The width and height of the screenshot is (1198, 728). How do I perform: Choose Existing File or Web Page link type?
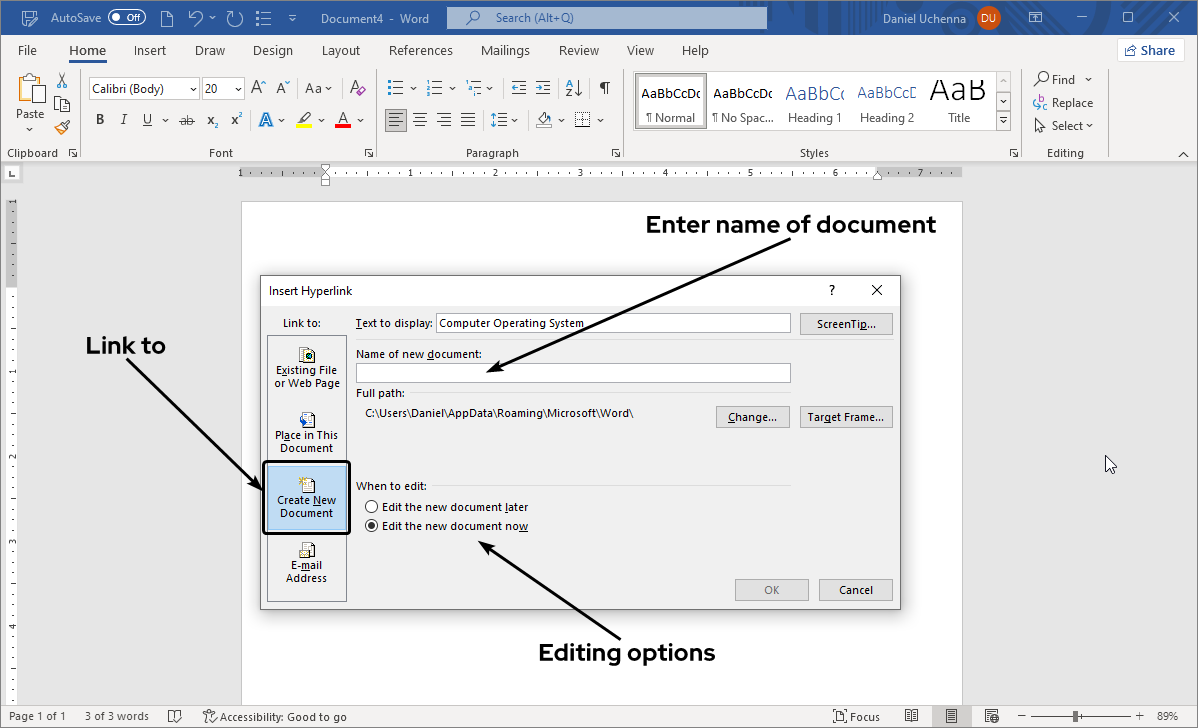[x=307, y=367]
